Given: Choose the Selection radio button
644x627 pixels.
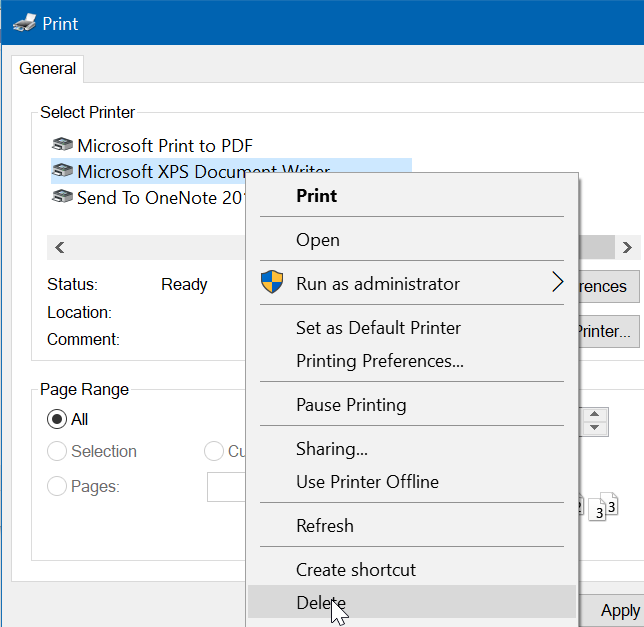Looking at the screenshot, I should 58,451.
